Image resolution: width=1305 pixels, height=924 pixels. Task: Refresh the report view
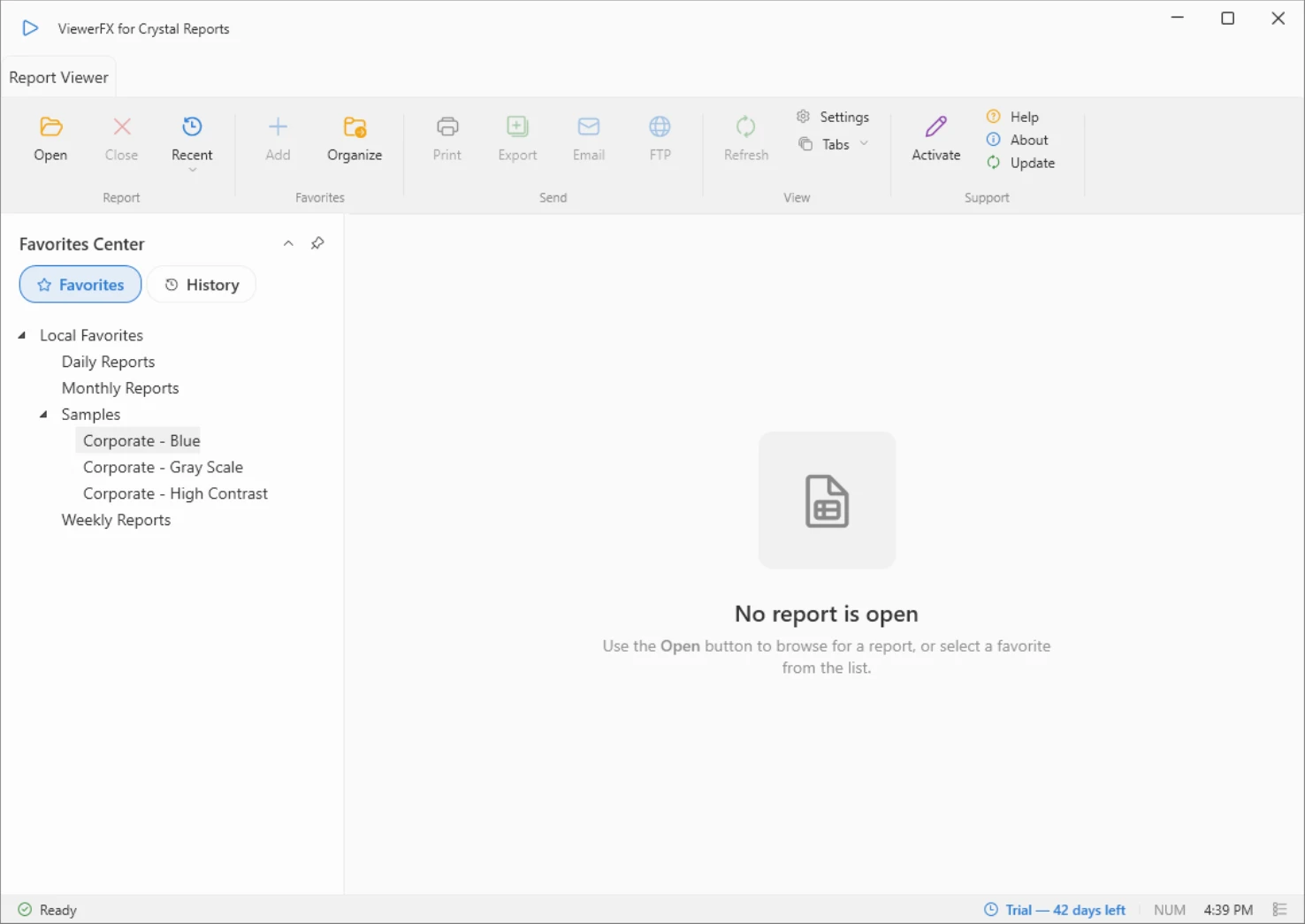746,140
